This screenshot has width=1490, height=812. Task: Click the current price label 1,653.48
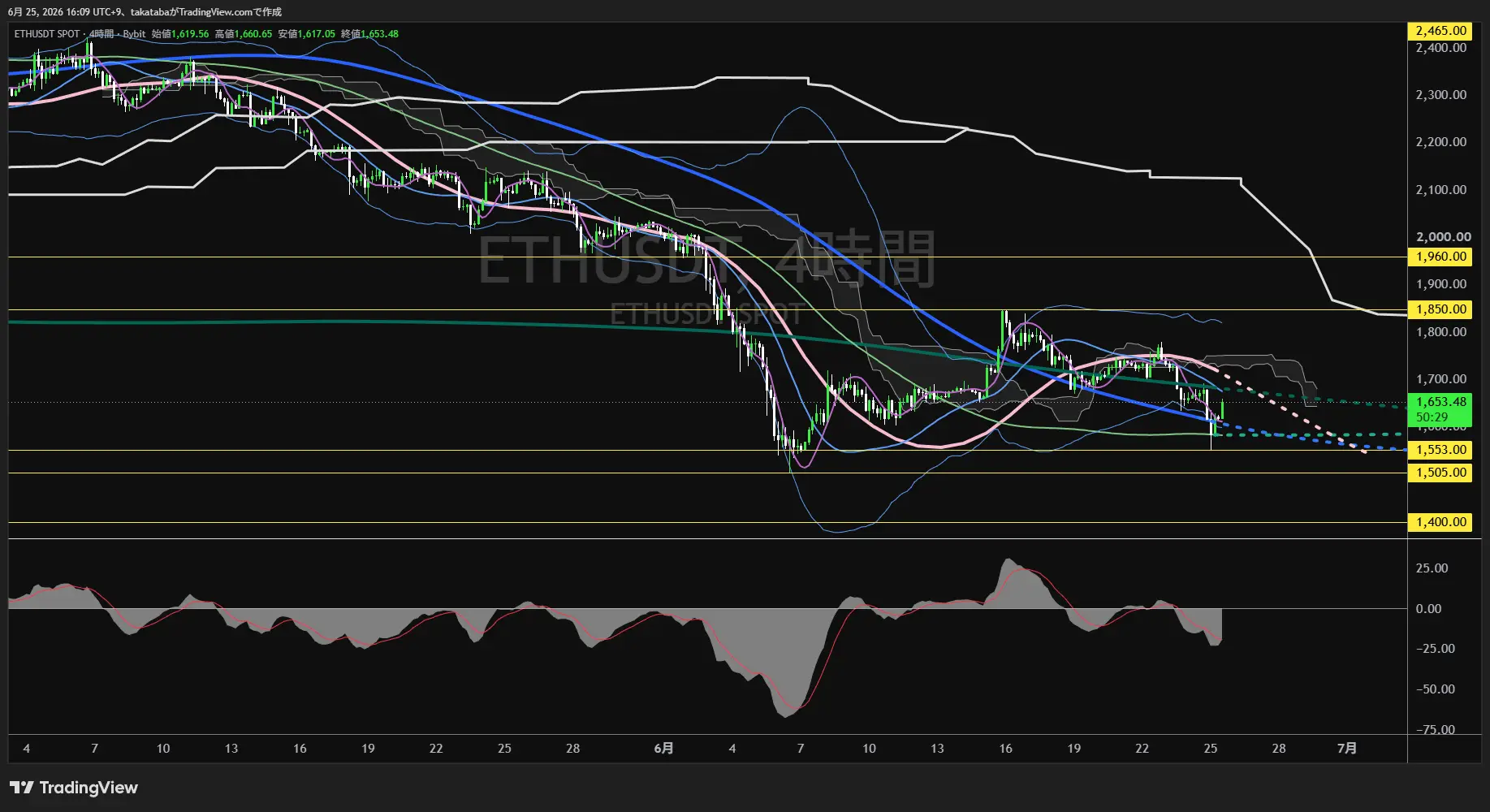[1440, 402]
